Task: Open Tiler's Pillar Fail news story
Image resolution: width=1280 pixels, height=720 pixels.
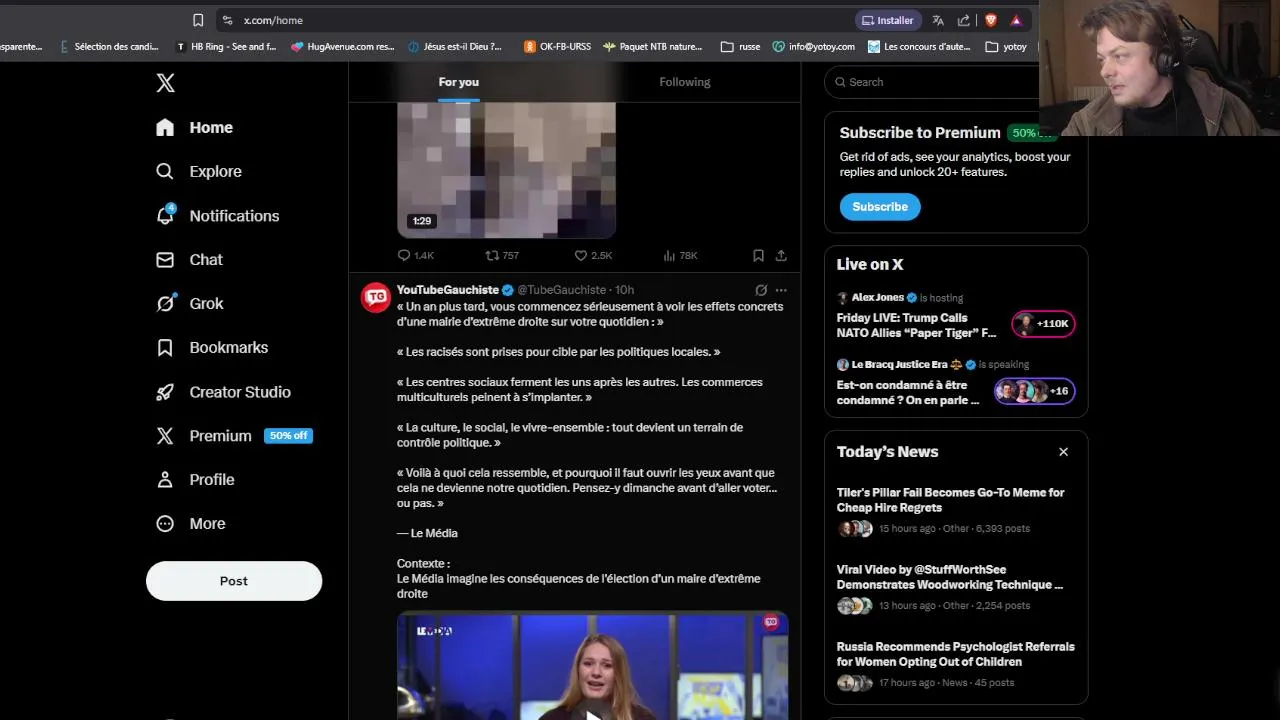Action: click(x=950, y=500)
